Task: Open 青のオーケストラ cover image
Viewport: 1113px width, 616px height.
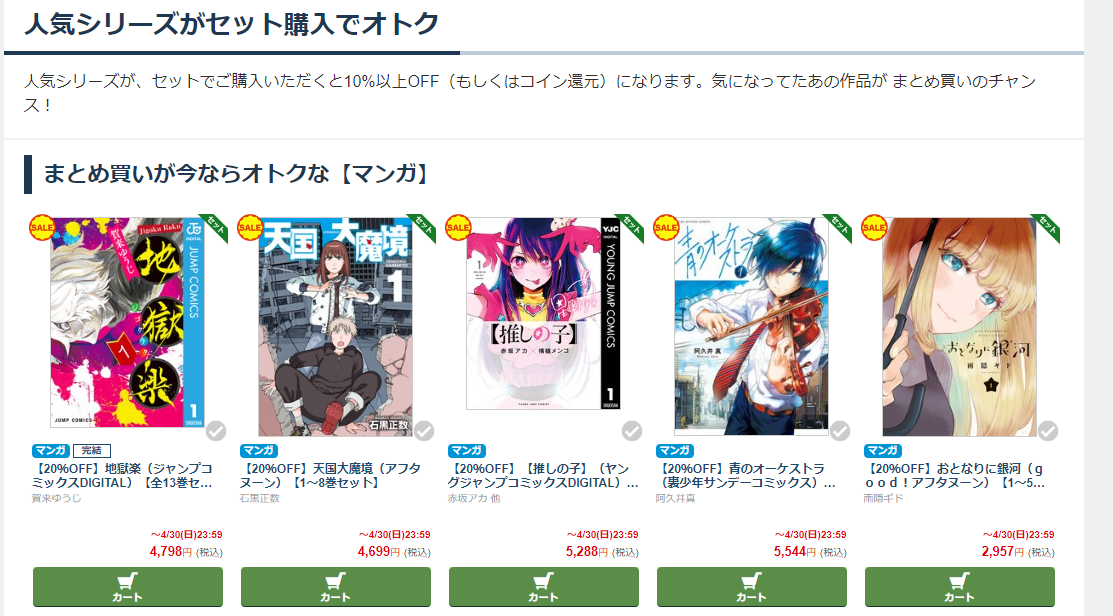Action: click(x=752, y=326)
